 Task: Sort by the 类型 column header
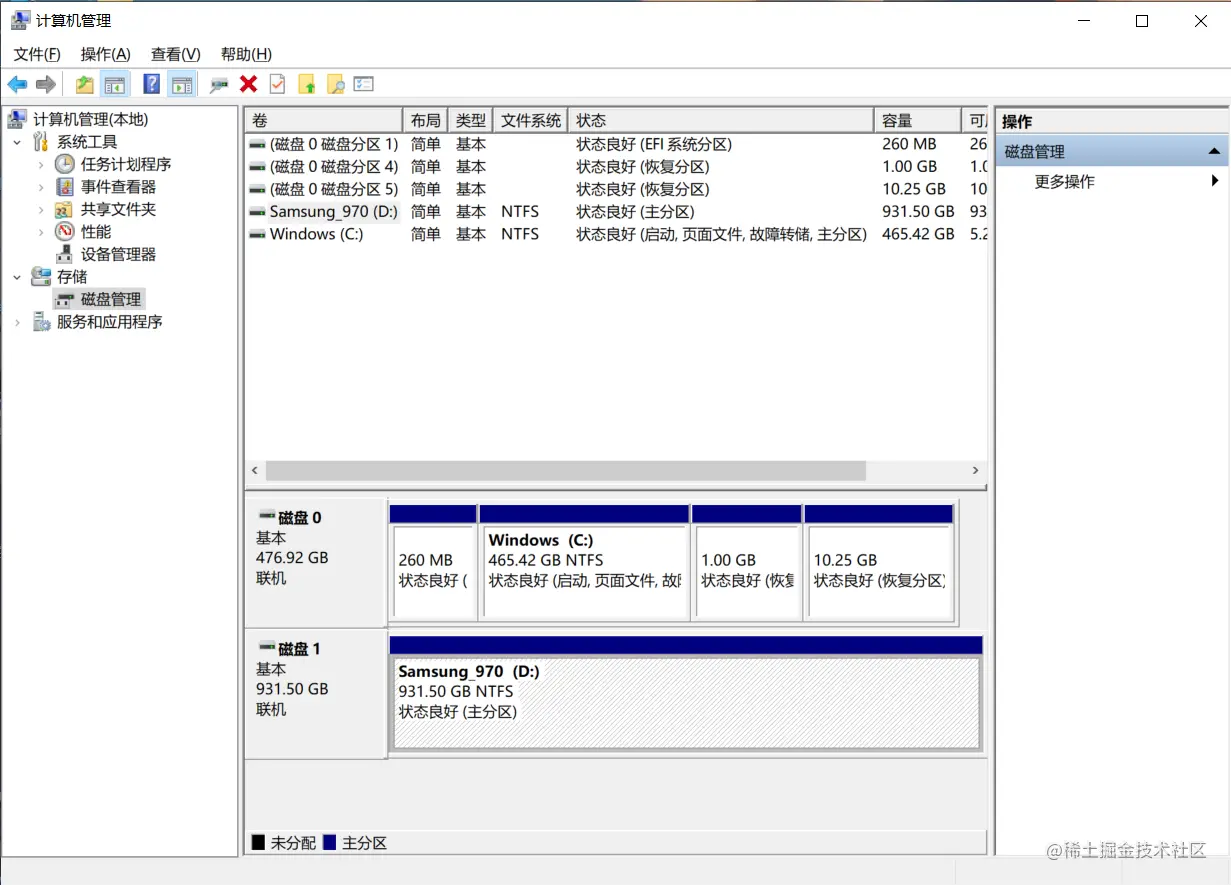pos(471,120)
